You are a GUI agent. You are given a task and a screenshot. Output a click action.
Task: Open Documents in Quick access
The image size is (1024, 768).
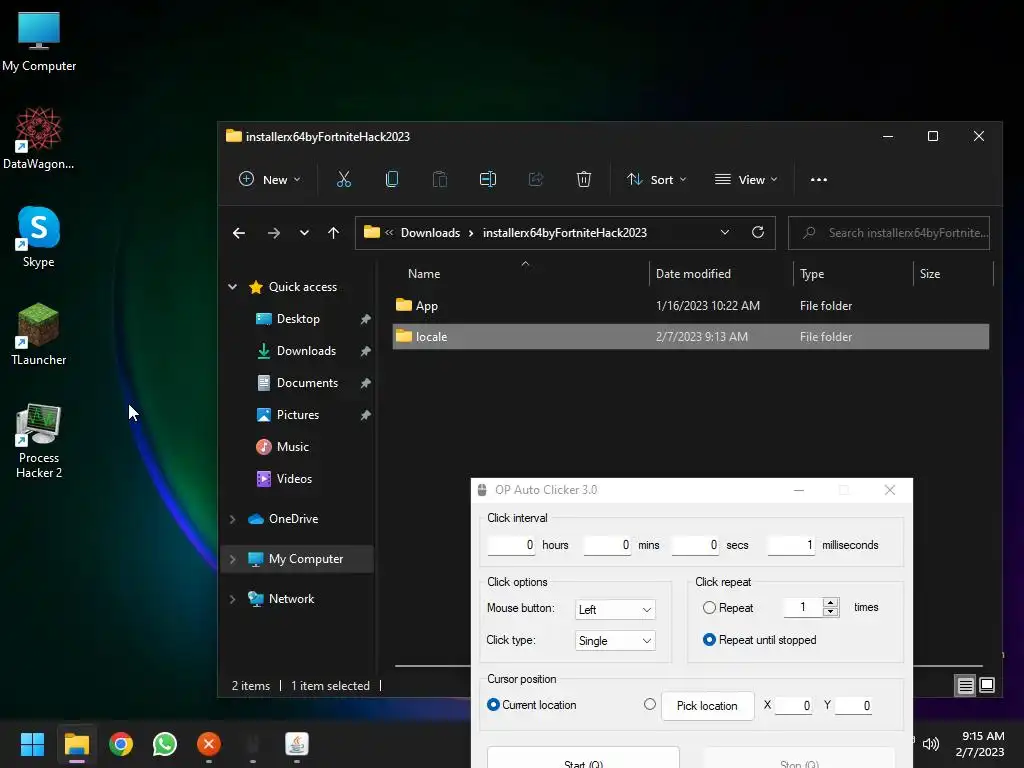pos(307,383)
